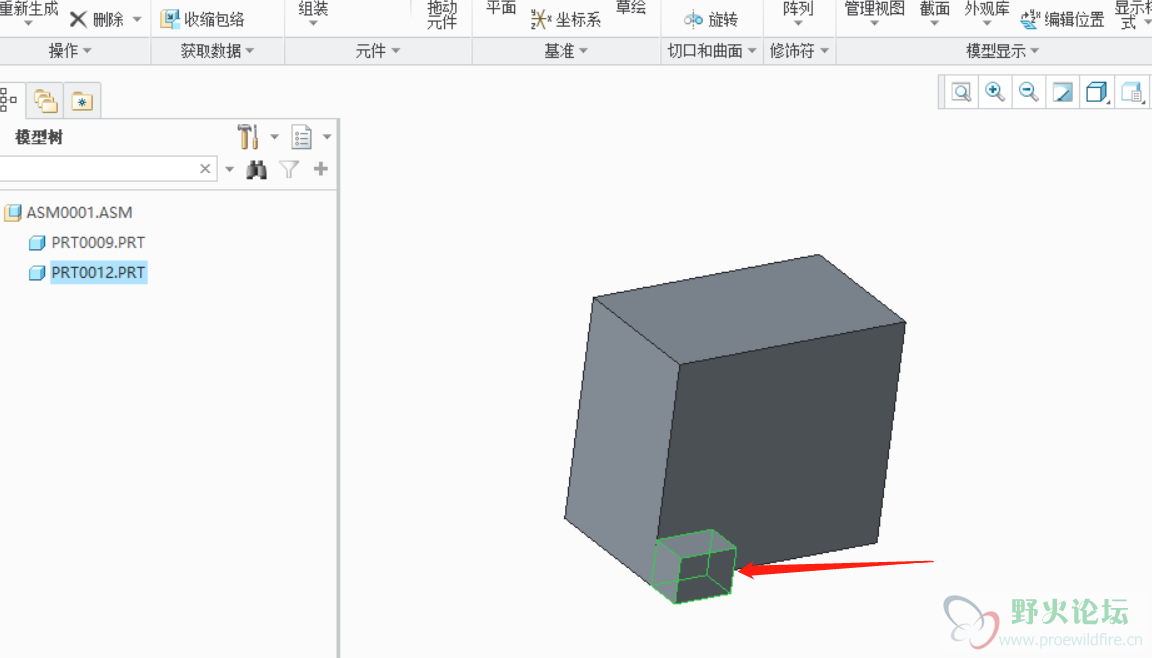Expand the 获取数据 group menu

(x=217, y=51)
